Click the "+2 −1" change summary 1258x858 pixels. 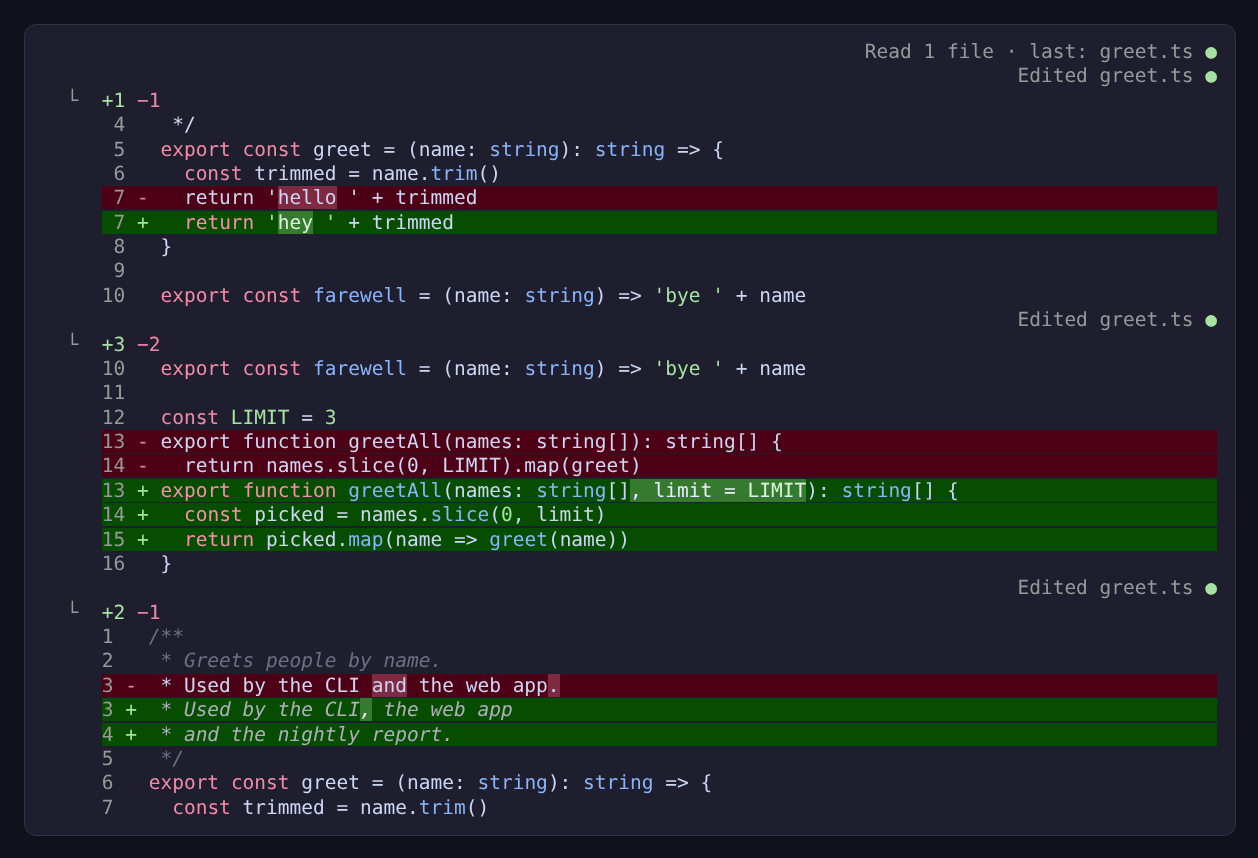131,612
